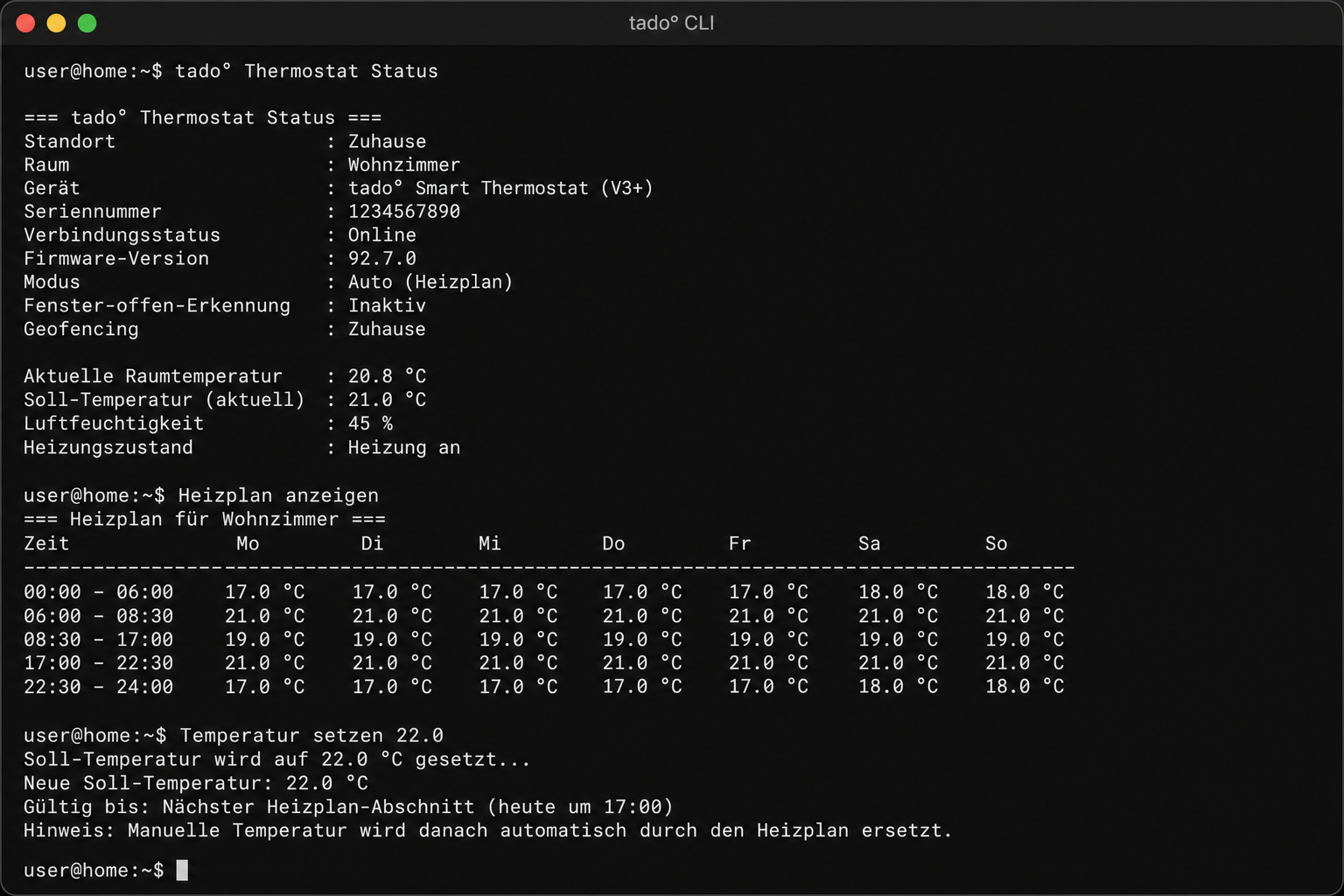The height and width of the screenshot is (896, 1344).
Task: Click the 'Temperatur setzen 22.0' command
Action: tap(311, 735)
